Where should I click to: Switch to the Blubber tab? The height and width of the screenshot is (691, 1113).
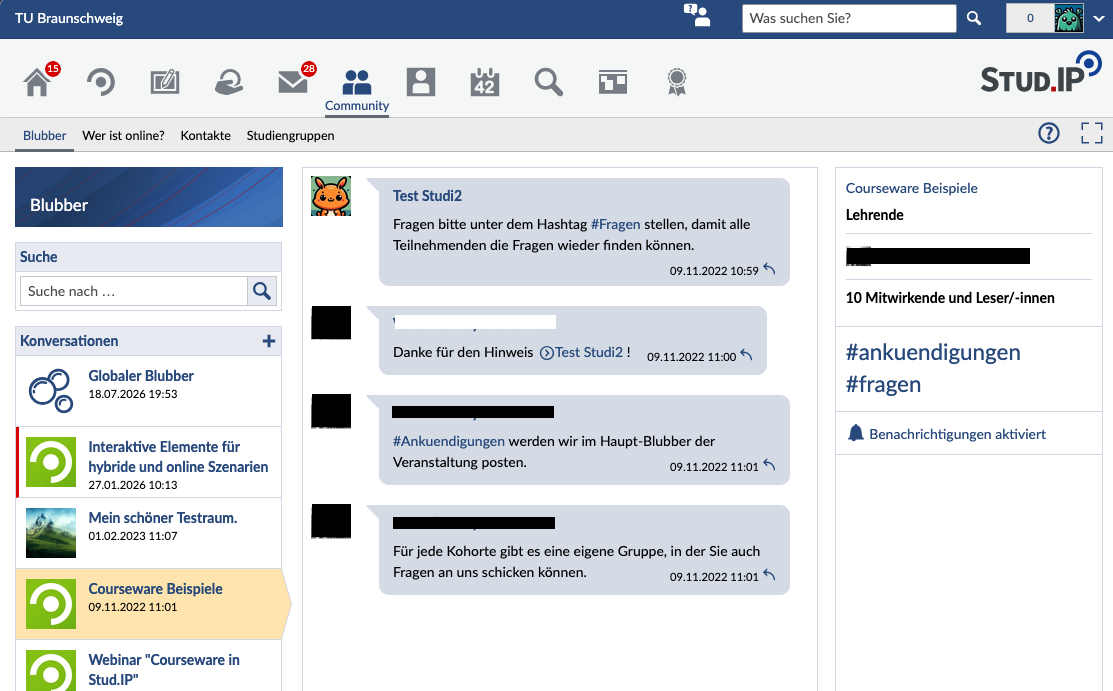44,135
